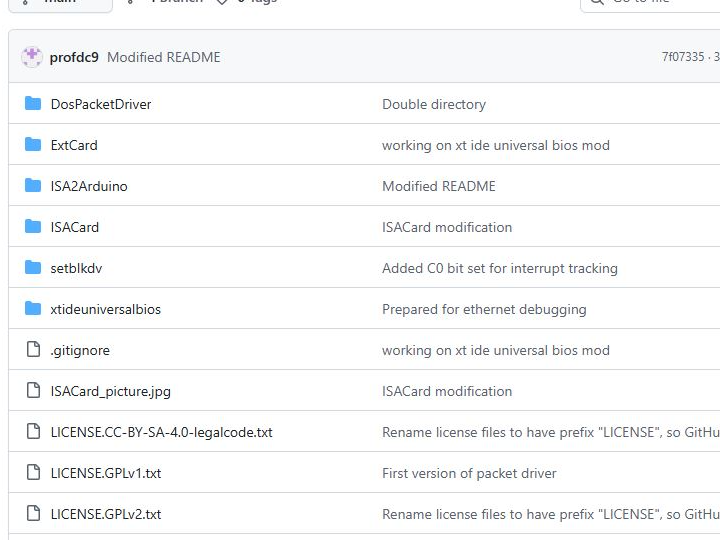Open the profdc9 user profile link
This screenshot has width=720, height=540.
coord(74,57)
